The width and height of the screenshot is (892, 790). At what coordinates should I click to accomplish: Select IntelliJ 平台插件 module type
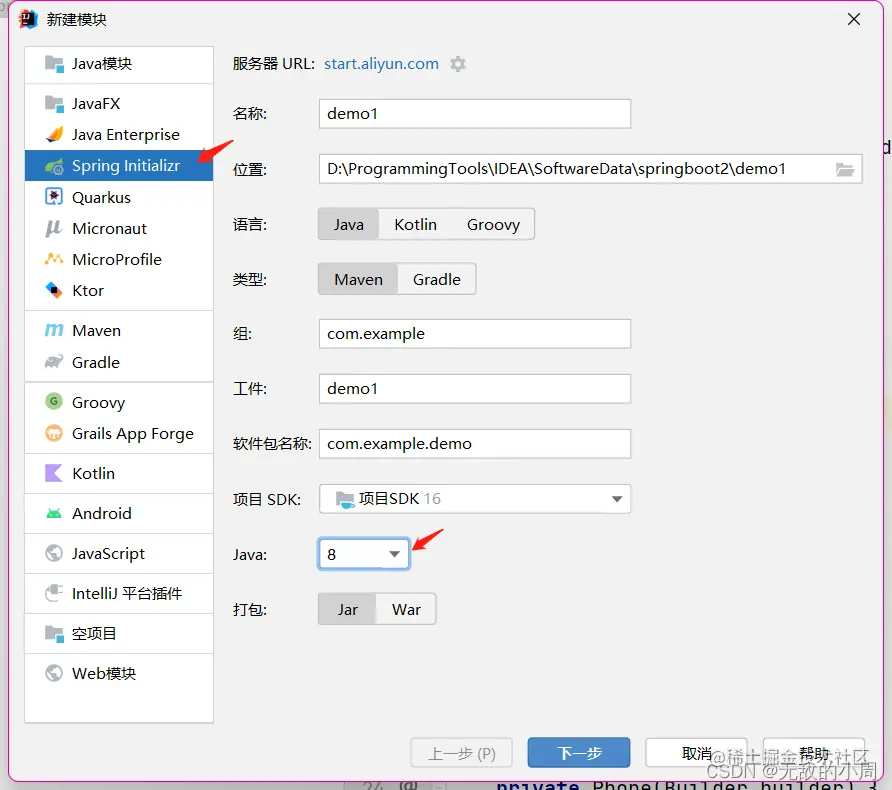click(x=119, y=593)
